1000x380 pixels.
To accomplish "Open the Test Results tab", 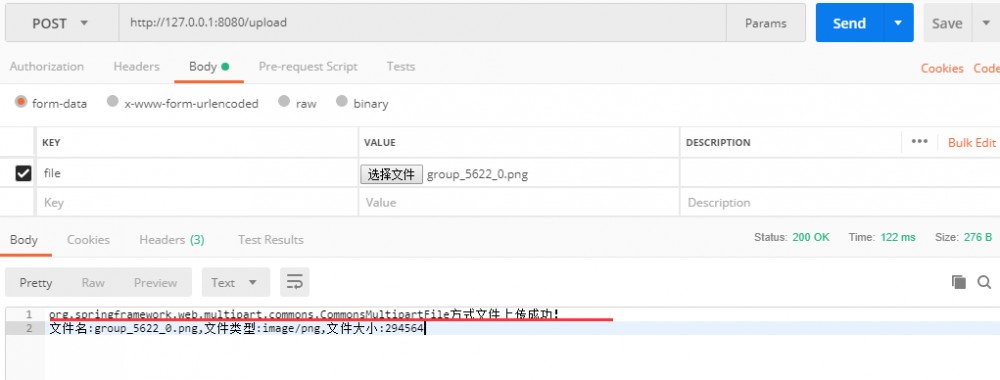I will point(270,240).
